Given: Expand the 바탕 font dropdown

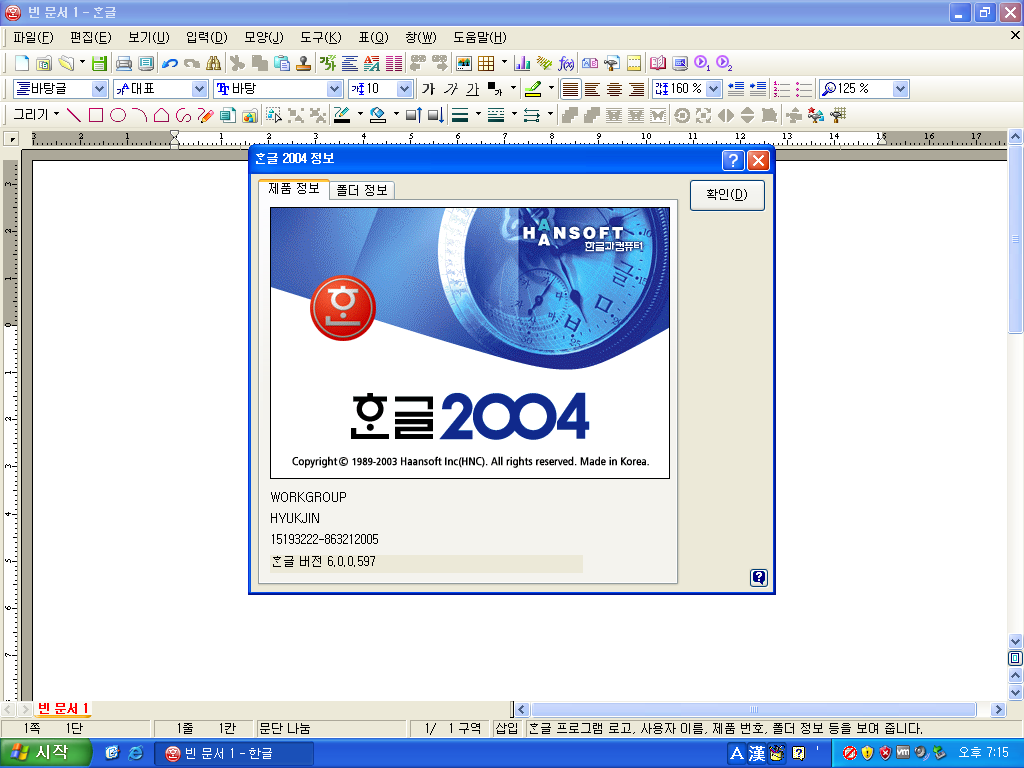Looking at the screenshot, I should coord(334,89).
